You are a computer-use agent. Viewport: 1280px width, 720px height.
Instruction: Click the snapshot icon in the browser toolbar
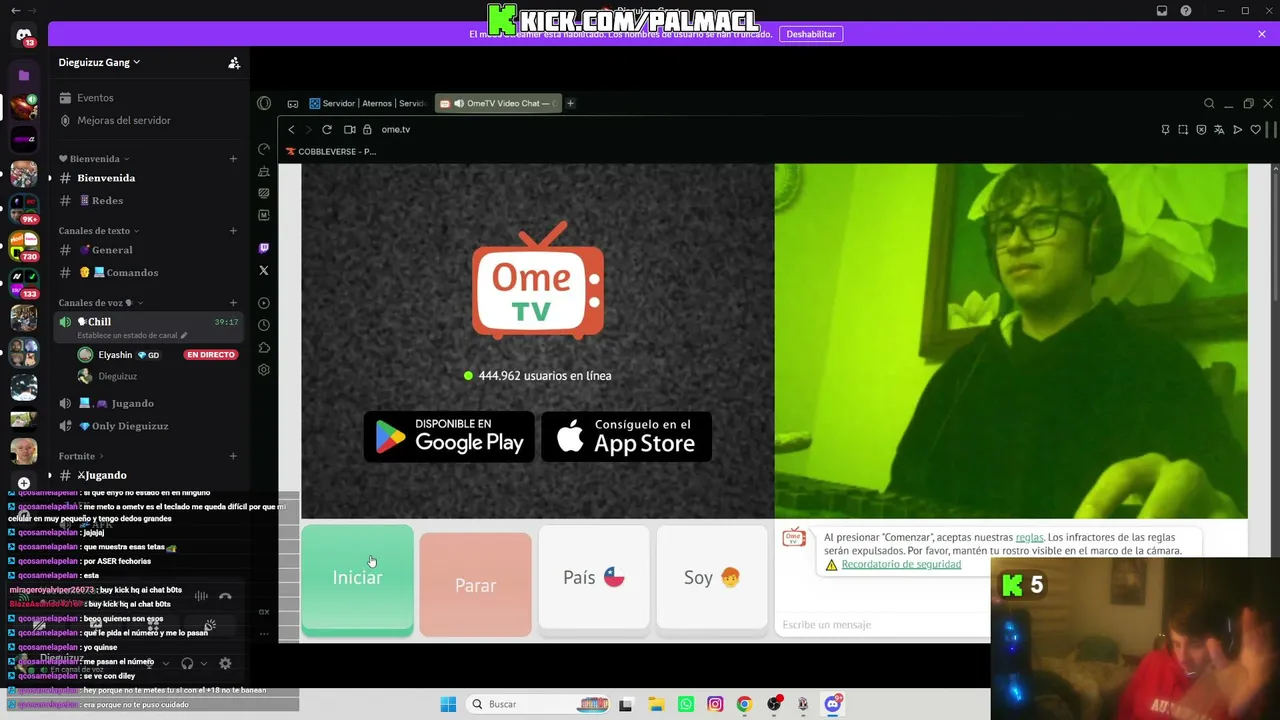pyautogui.click(x=1183, y=130)
